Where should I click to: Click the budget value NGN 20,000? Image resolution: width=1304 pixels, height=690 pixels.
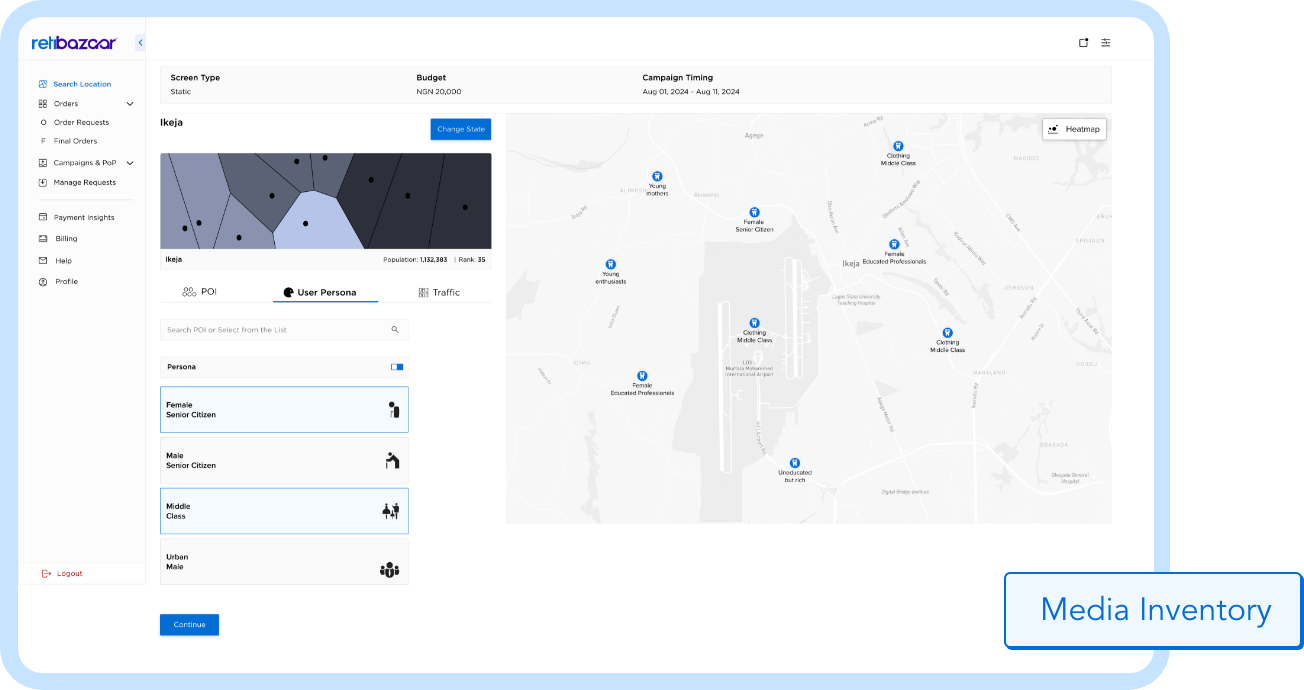click(x=439, y=91)
